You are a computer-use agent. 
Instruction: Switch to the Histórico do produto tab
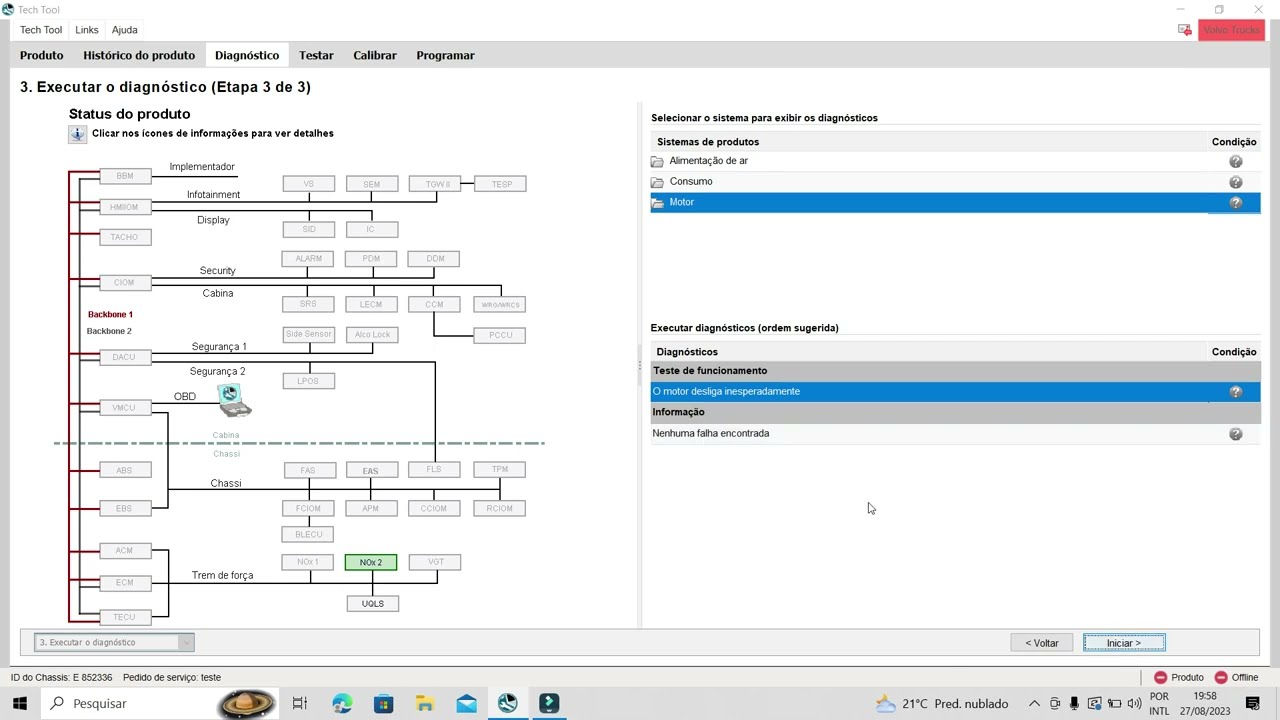139,55
